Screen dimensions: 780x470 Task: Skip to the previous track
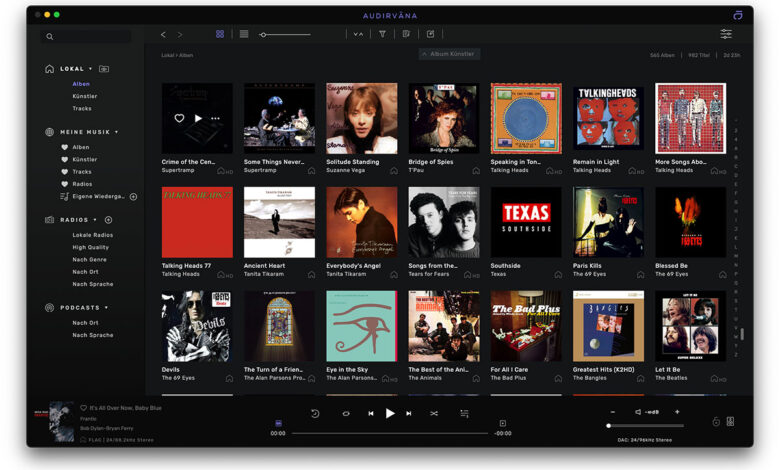coord(371,413)
